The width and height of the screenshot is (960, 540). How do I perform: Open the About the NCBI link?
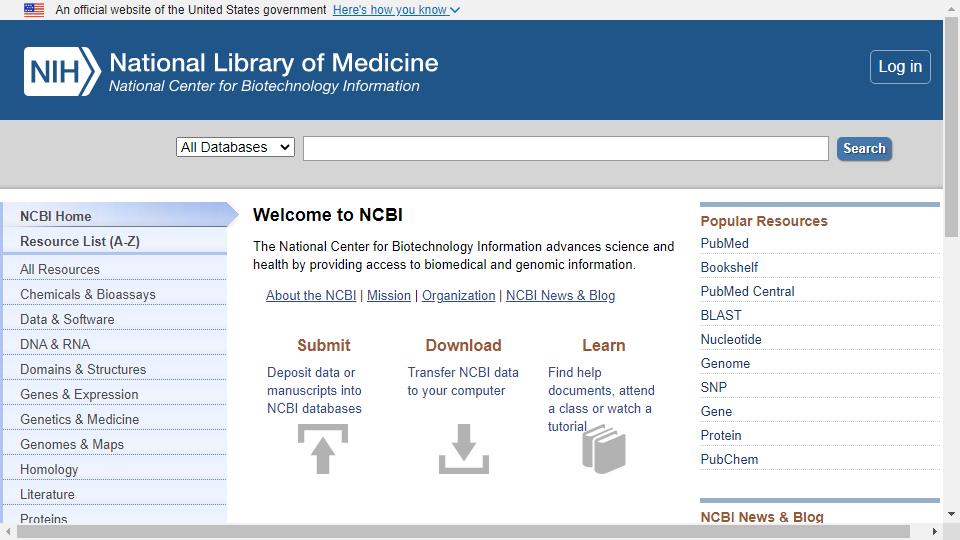[x=311, y=295]
